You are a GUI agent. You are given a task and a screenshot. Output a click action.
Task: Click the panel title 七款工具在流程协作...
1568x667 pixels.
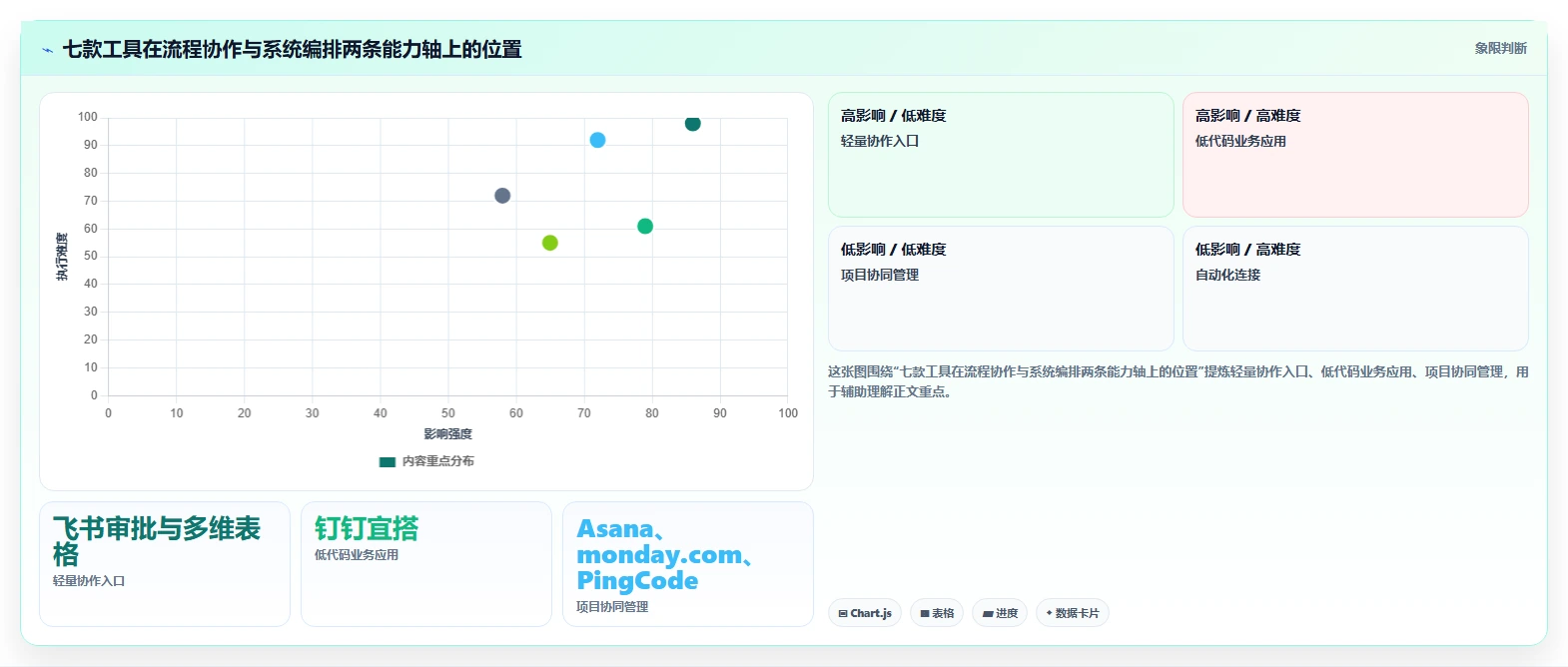click(293, 49)
